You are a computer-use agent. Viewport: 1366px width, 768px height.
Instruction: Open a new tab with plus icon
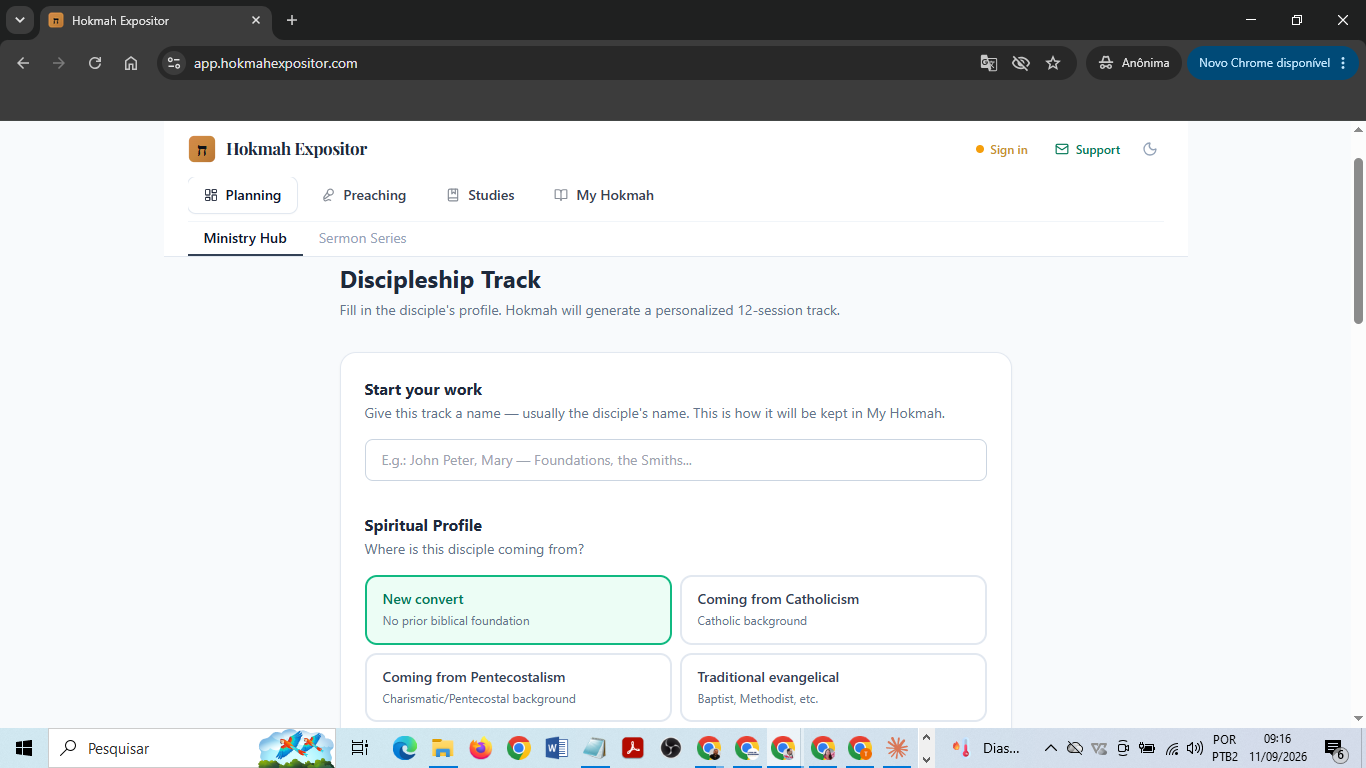coord(292,20)
